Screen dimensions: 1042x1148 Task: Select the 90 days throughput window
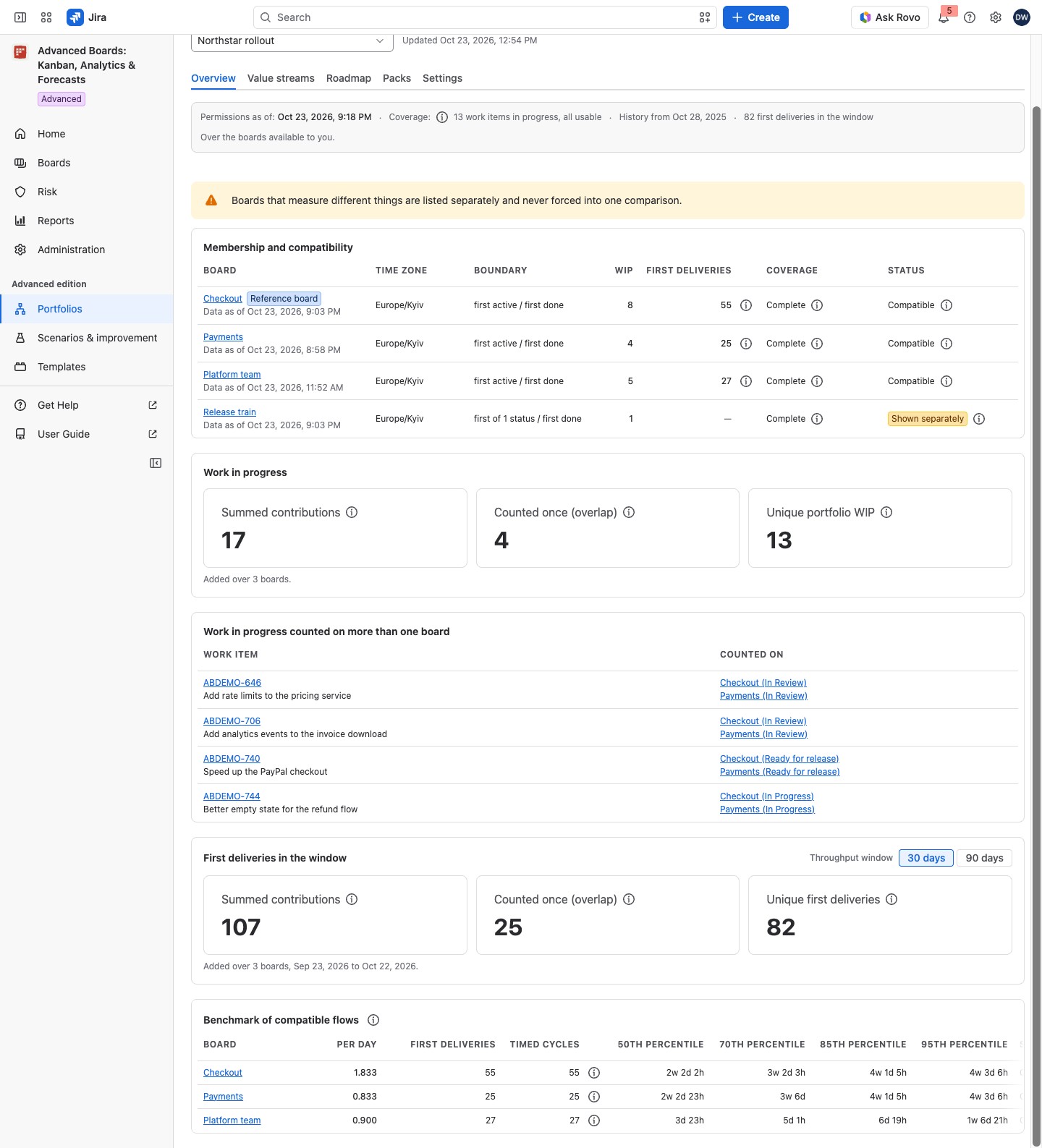pyautogui.click(x=984, y=858)
